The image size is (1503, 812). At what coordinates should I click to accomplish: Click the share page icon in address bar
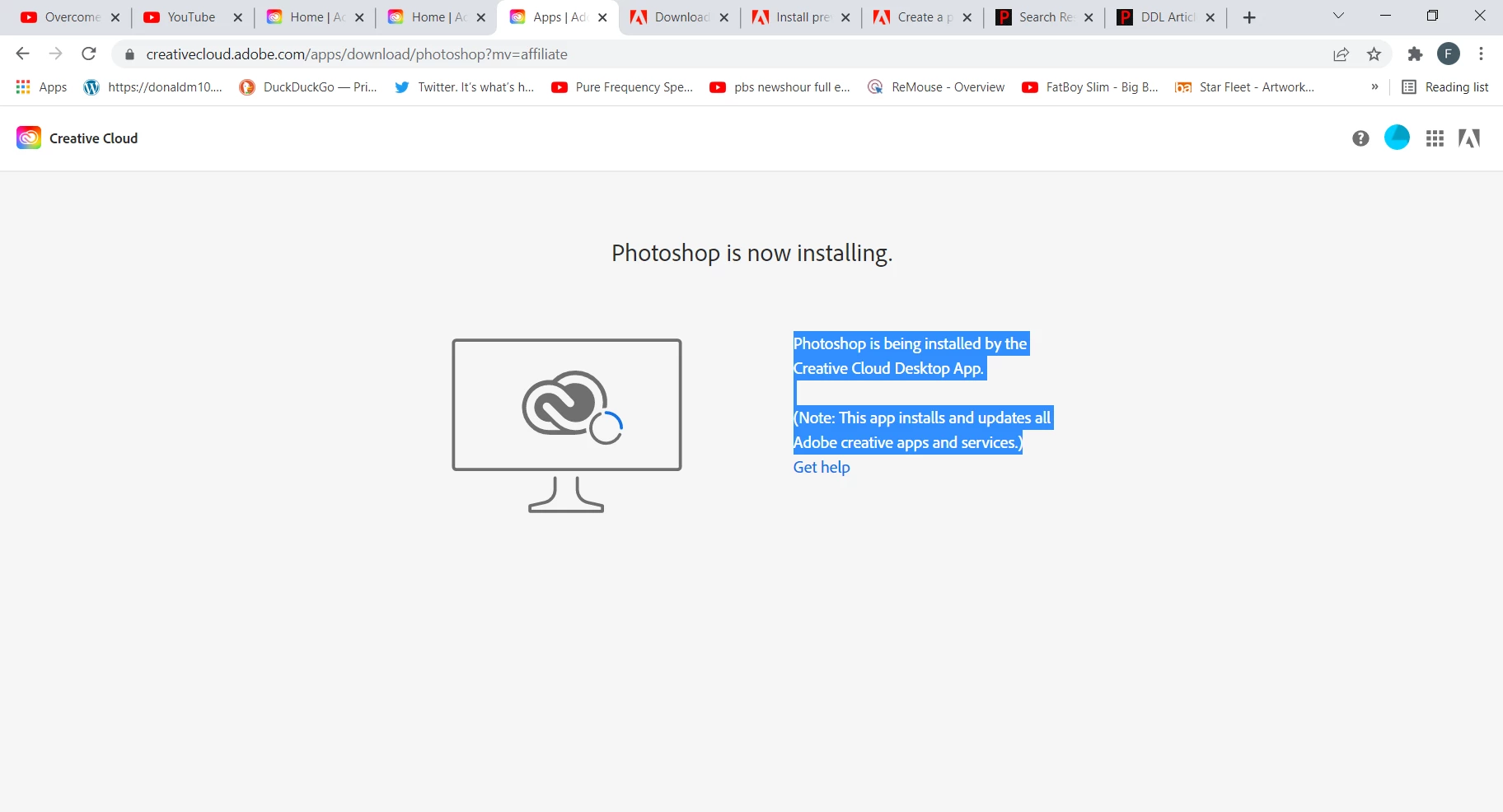[x=1341, y=54]
